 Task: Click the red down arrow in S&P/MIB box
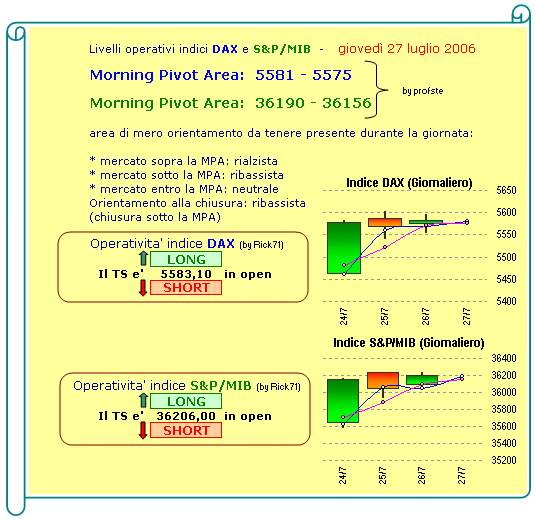click(x=143, y=430)
